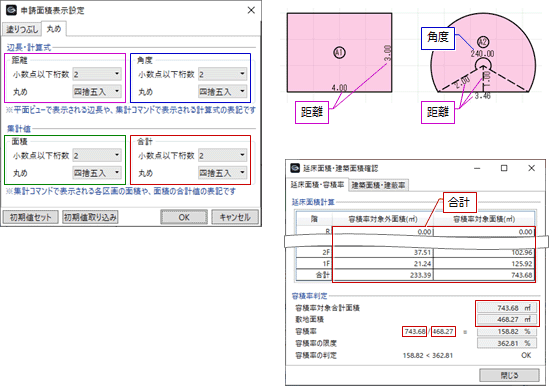Open distance rounding method dropdown (距離 丸め)

pos(97,92)
